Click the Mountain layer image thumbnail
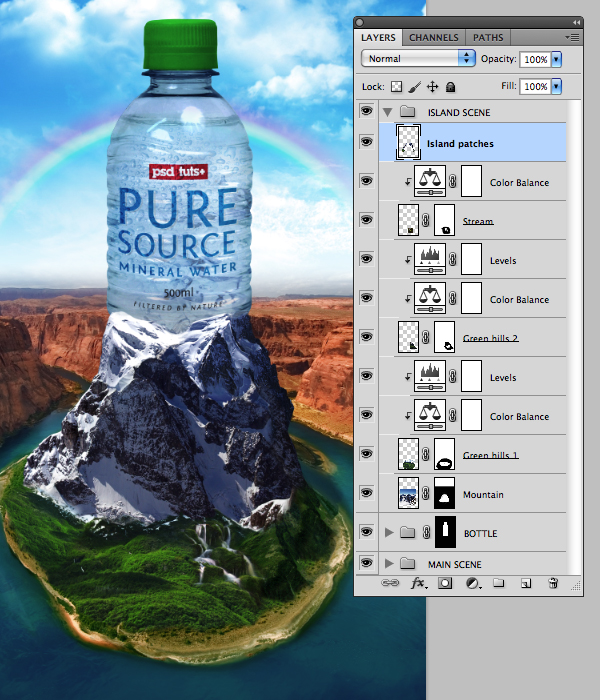Viewport: 600px width, 700px height. pos(408,493)
